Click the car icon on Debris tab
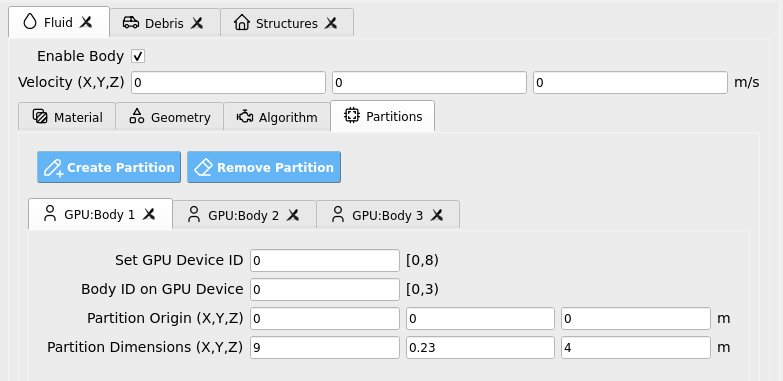Screen dimensions: 783x381 [x=131, y=22]
